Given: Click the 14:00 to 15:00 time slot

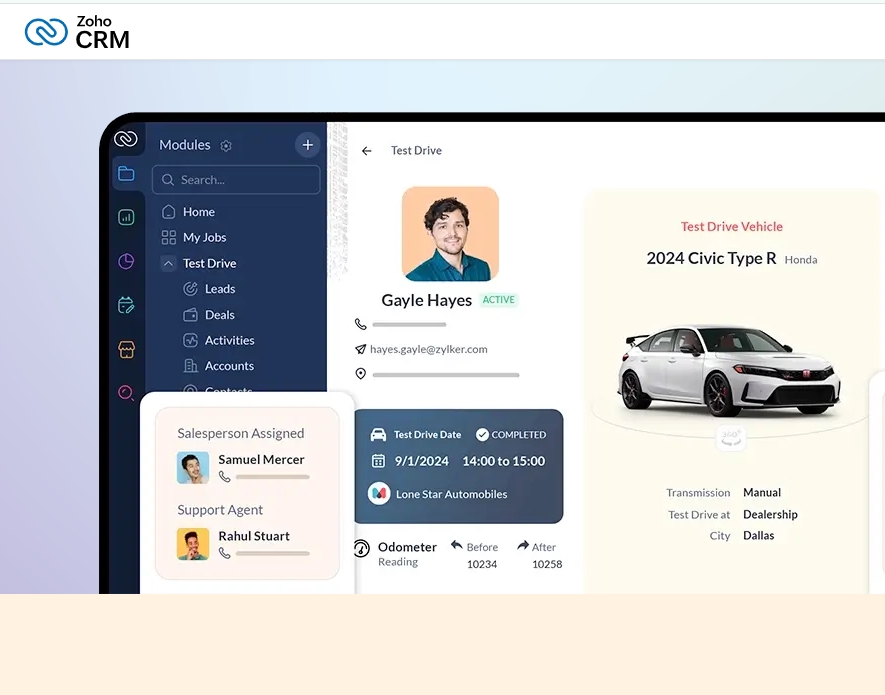Looking at the screenshot, I should tap(503, 461).
